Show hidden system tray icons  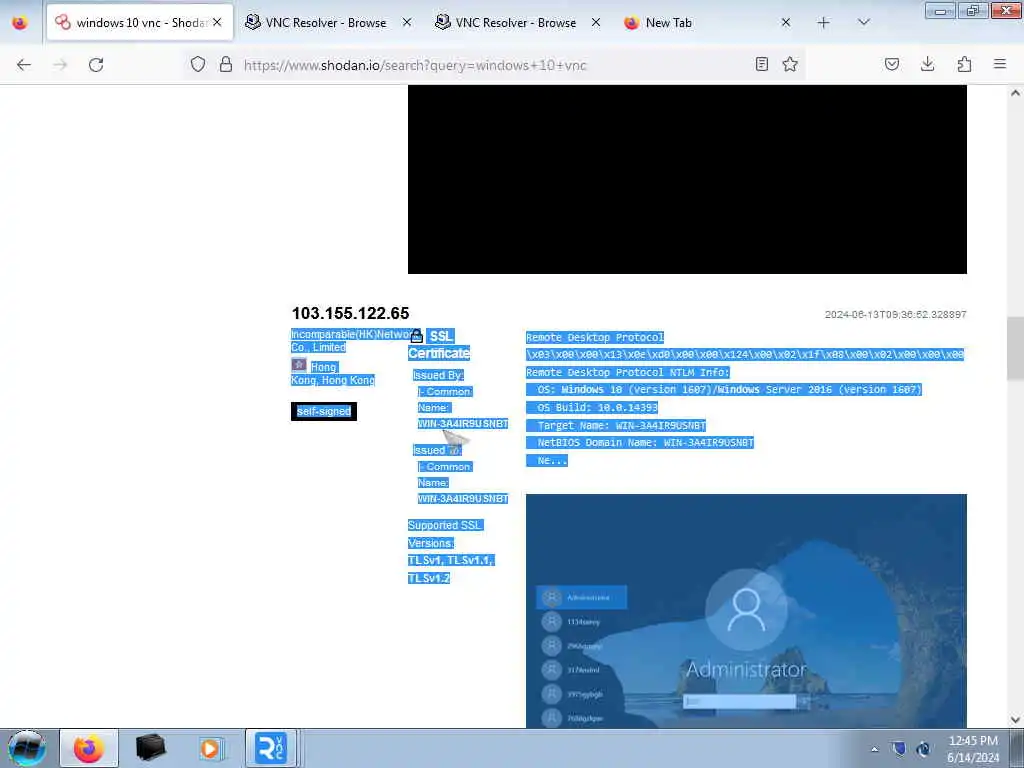click(874, 749)
